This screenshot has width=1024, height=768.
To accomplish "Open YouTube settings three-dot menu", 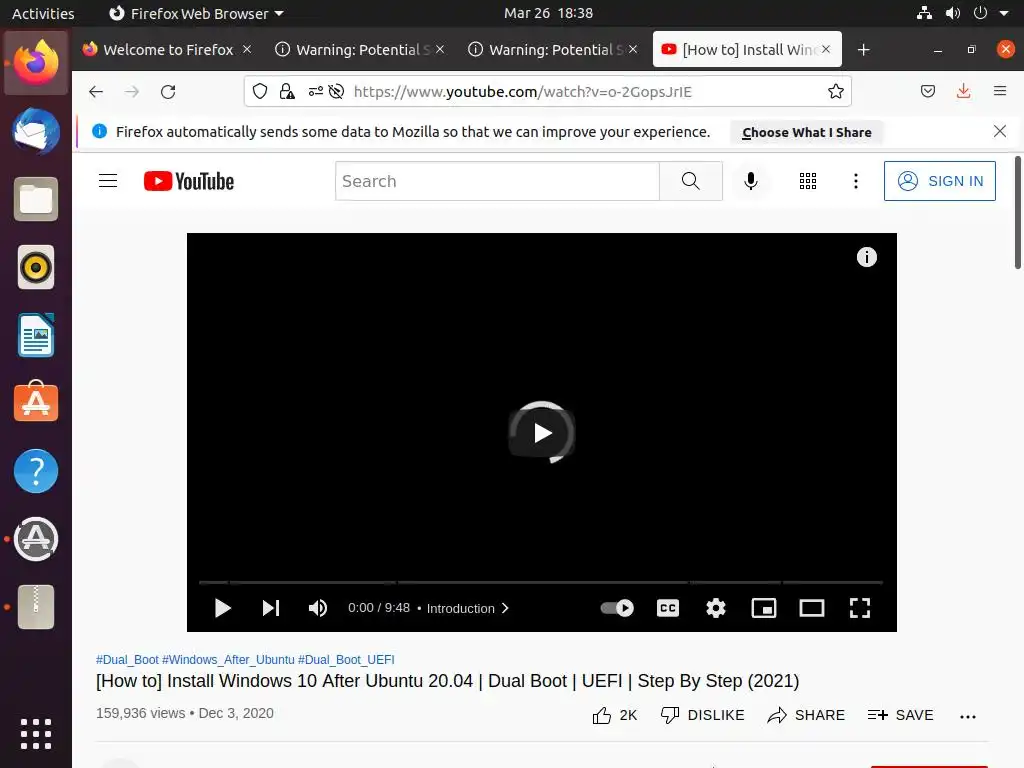I will coord(856,181).
